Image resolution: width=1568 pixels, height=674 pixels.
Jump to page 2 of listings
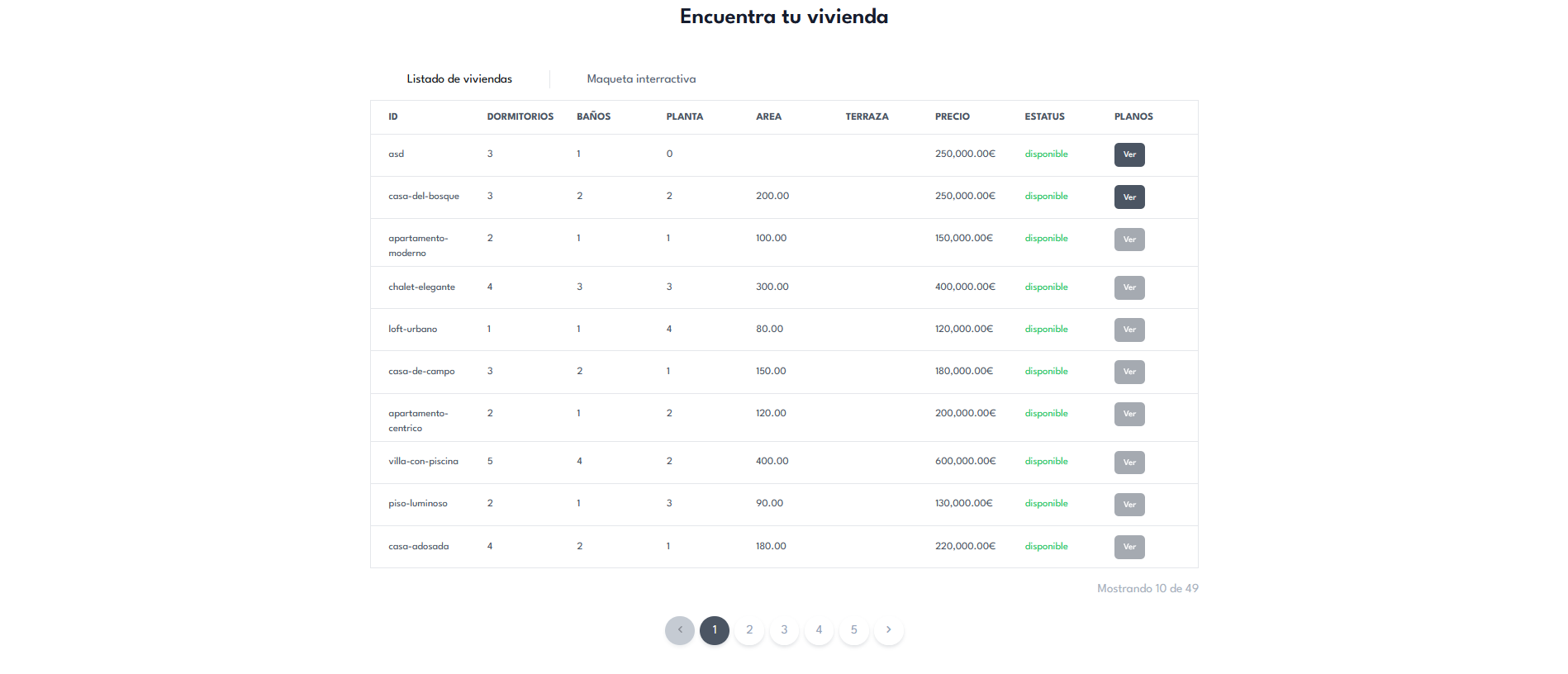749,630
